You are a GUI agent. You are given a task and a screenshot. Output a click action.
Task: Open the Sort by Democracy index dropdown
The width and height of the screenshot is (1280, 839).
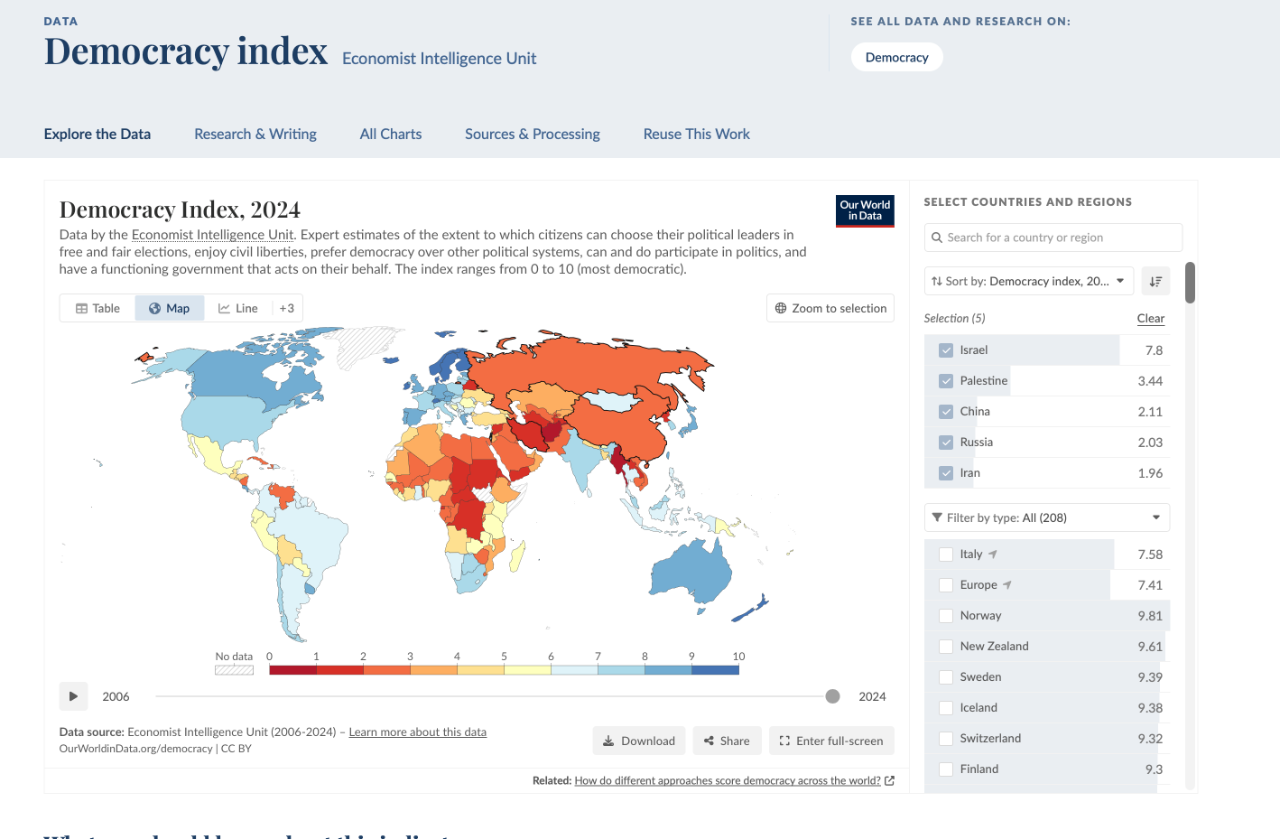pyautogui.click(x=1028, y=281)
